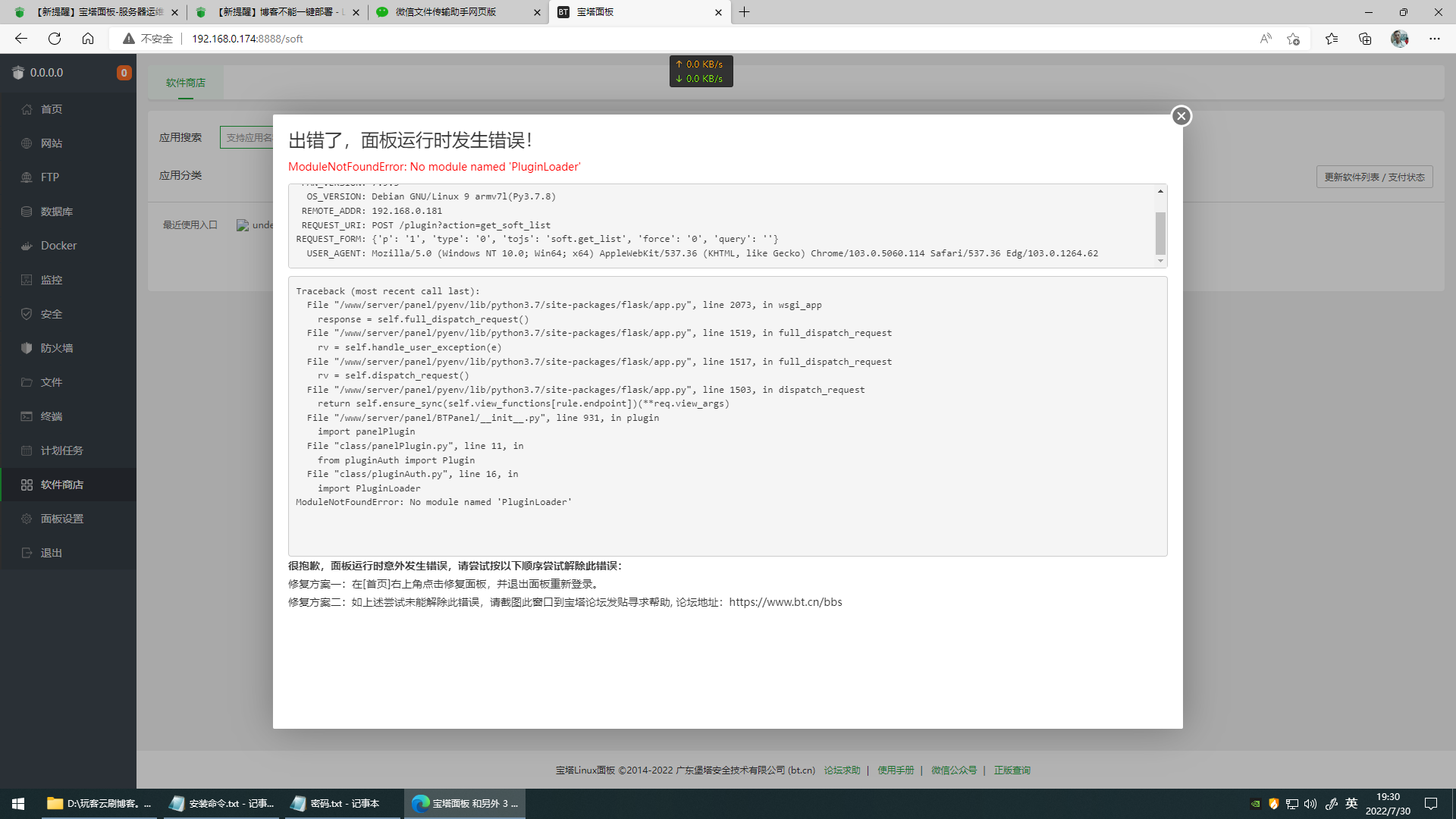Click 更新软件列表 / 支付状态 button
This screenshot has height=819, width=1456.
tap(1374, 177)
